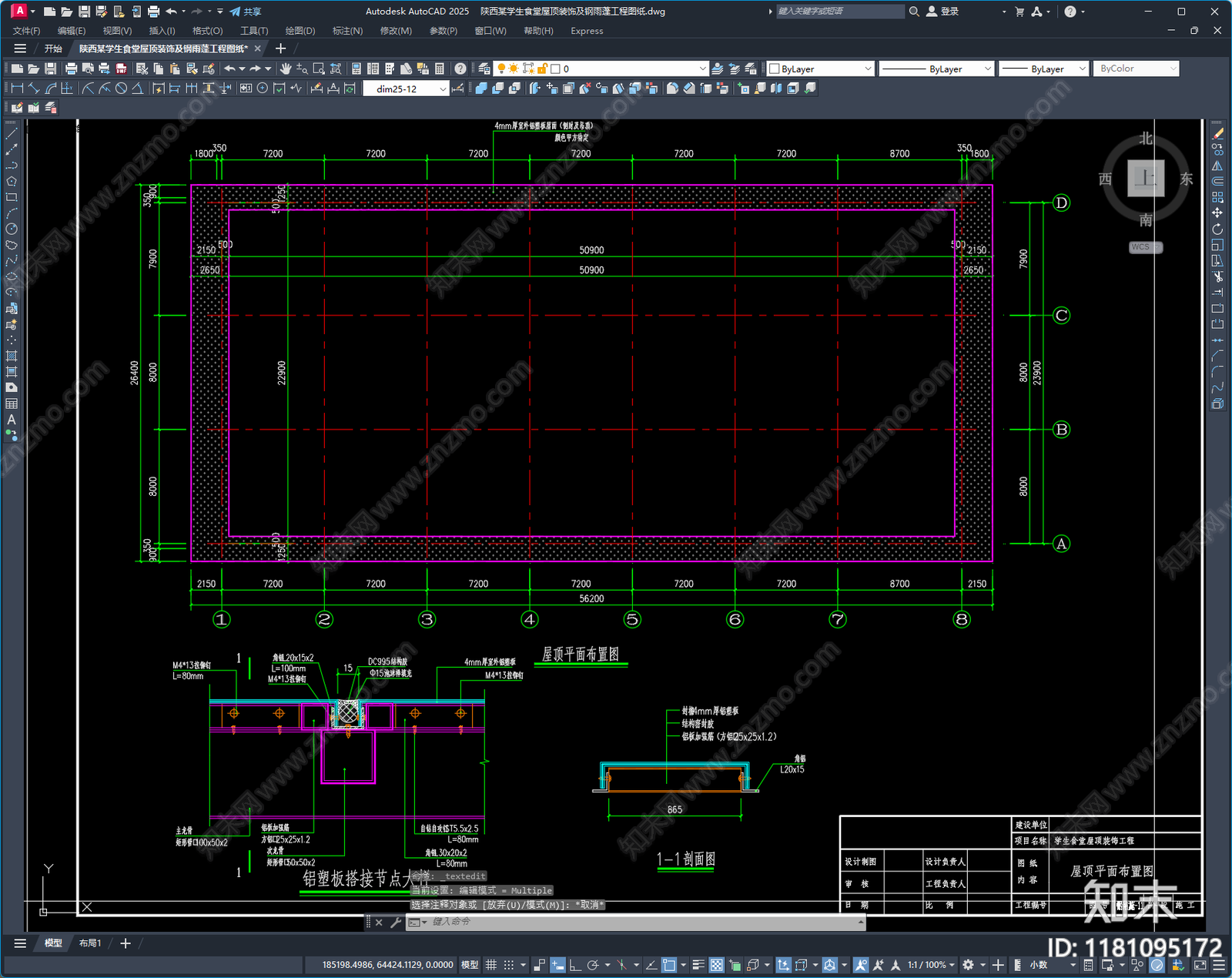Switch to the 开始 tab
1232x978 pixels.
52,49
